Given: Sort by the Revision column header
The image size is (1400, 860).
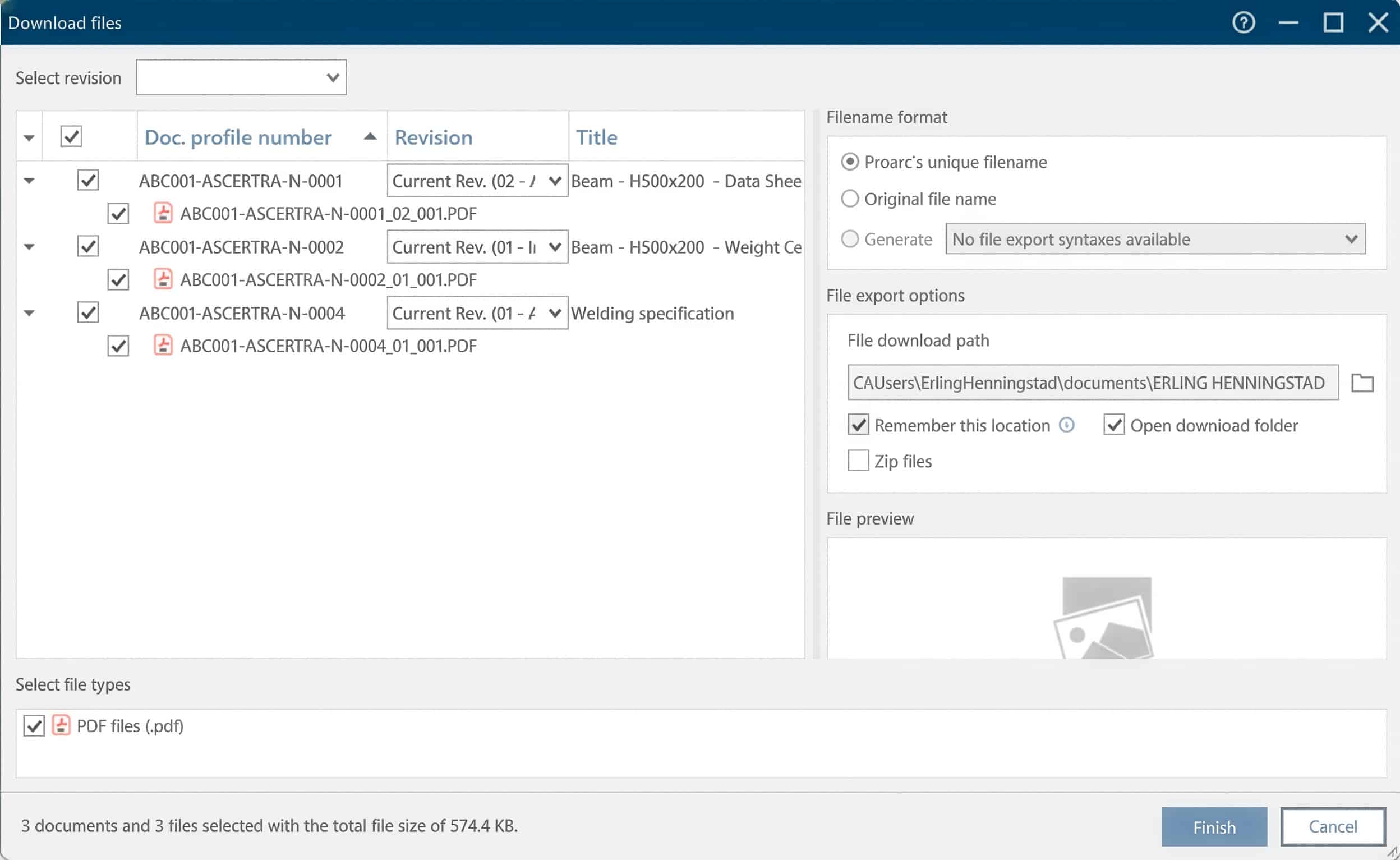Looking at the screenshot, I should [434, 137].
